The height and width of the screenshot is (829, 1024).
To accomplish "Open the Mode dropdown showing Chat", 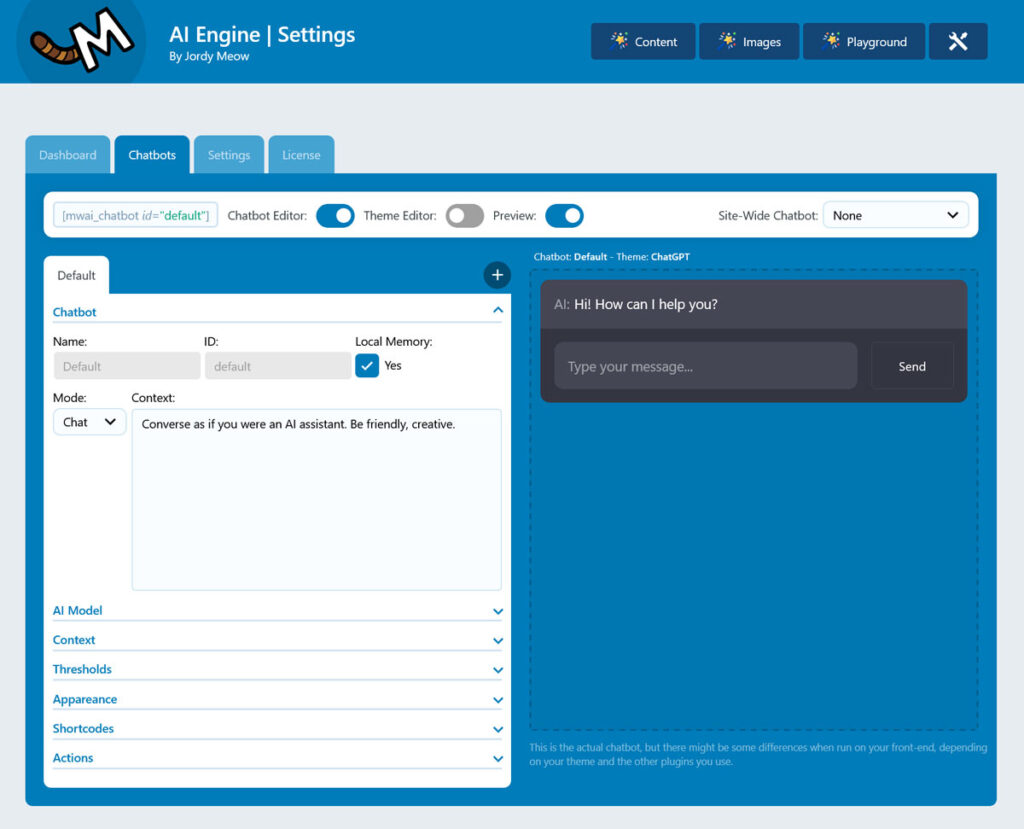I will (x=89, y=421).
